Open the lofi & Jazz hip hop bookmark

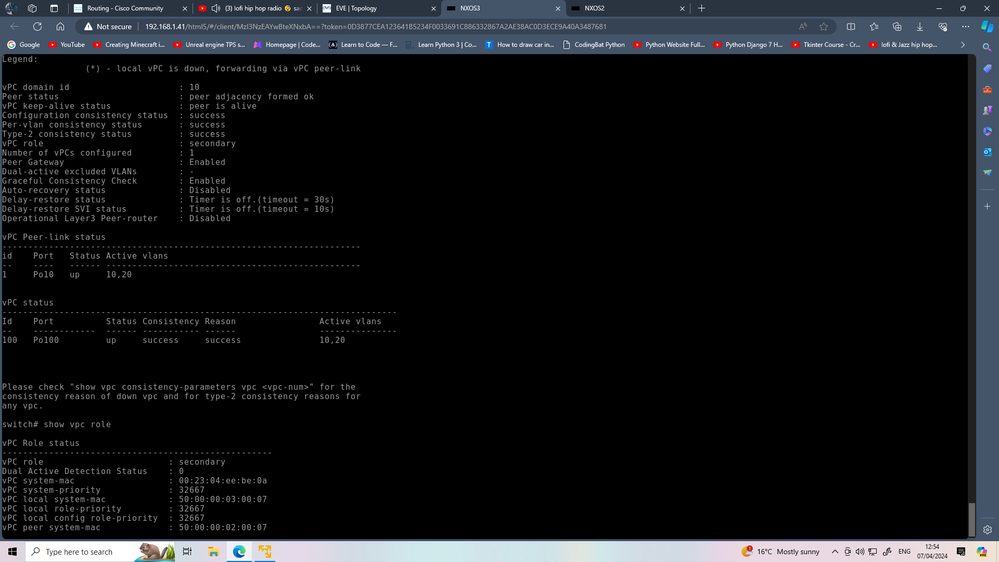pyautogui.click(x=903, y=45)
